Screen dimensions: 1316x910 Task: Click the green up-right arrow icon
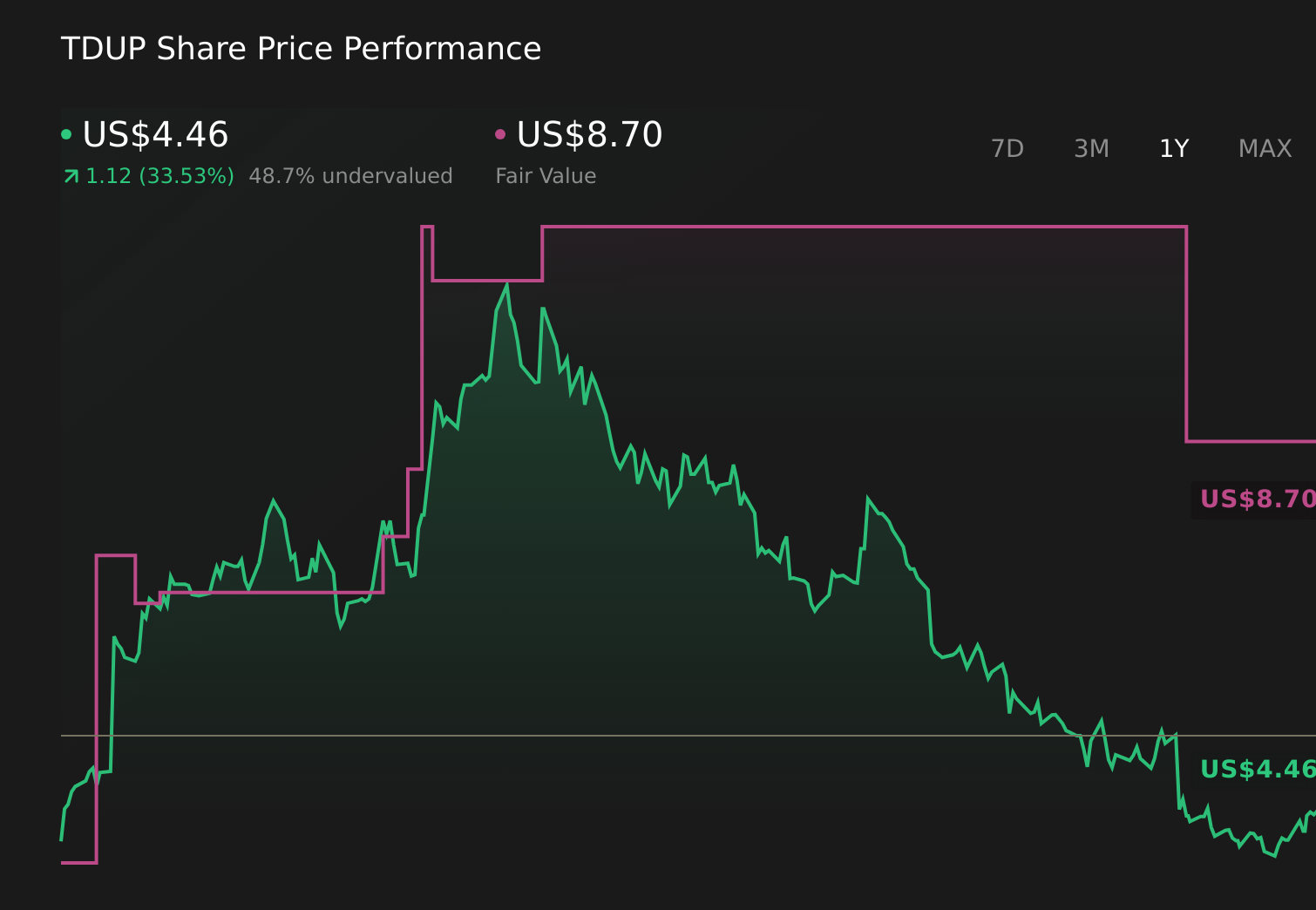pos(71,177)
